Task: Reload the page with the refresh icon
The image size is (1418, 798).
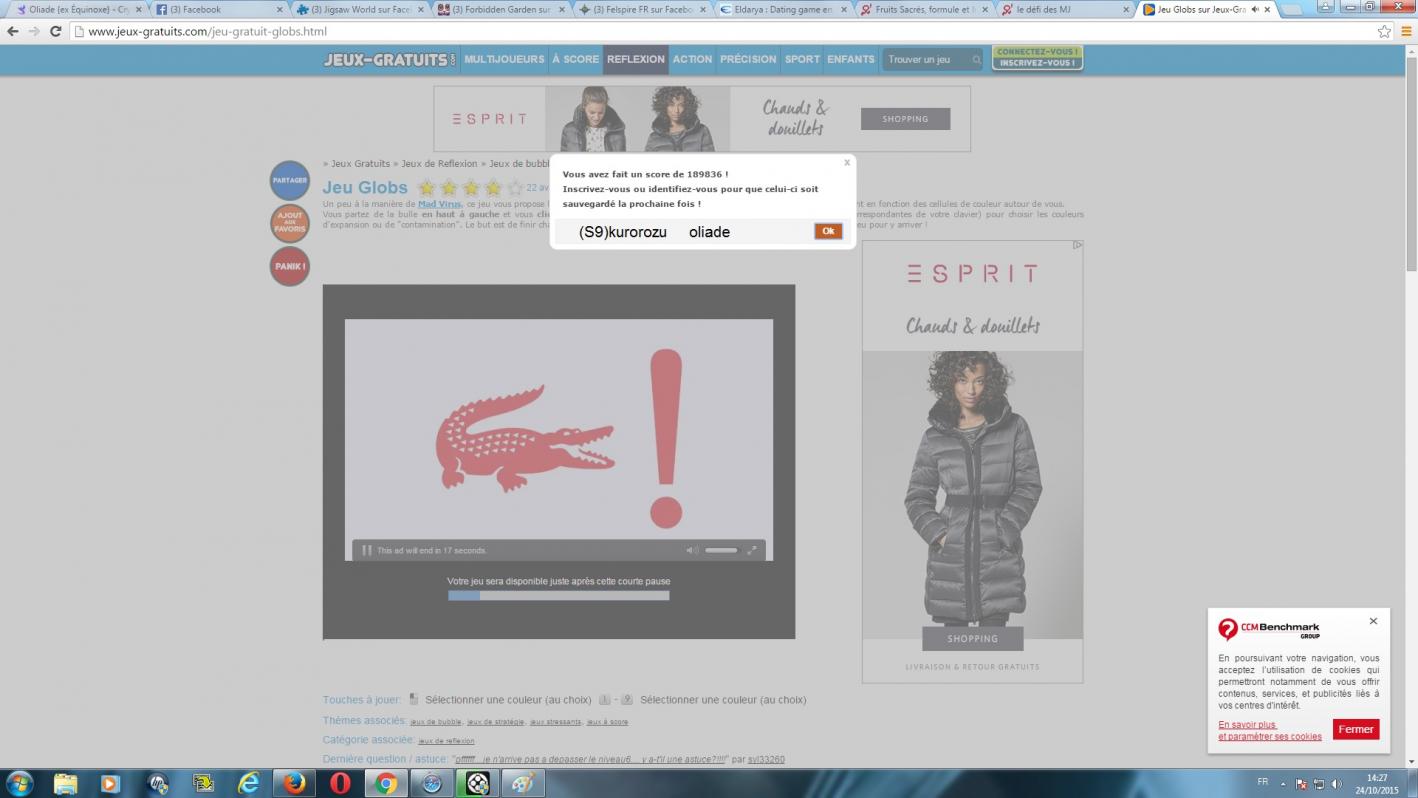Action: point(56,31)
